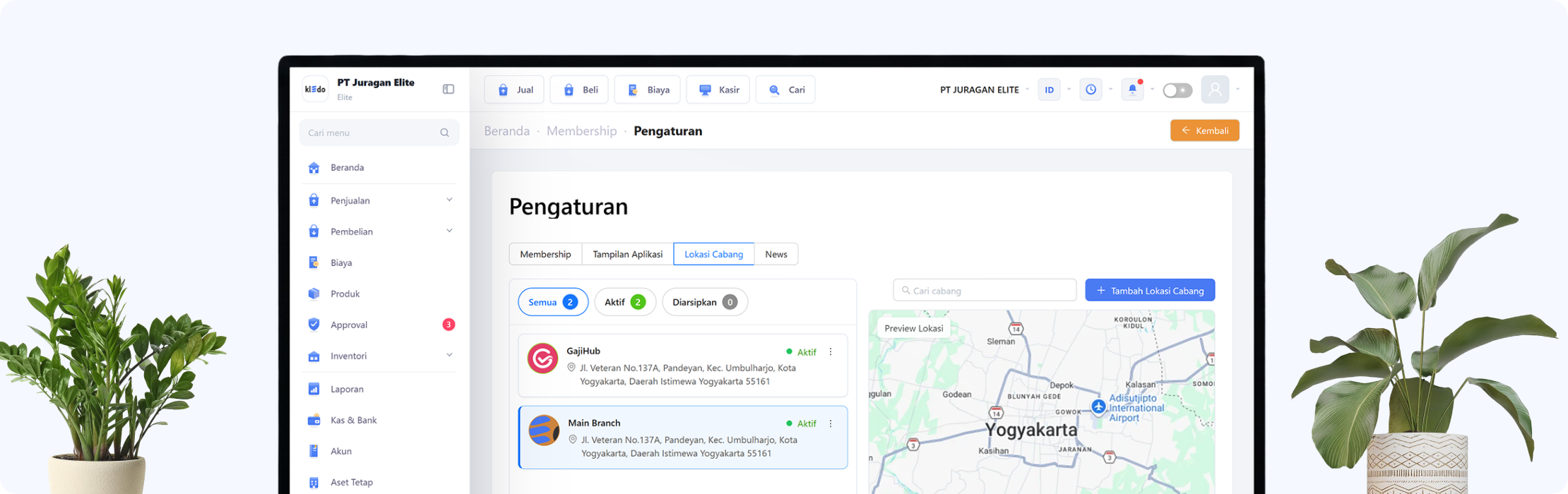Click the Main Branch logo

pyautogui.click(x=544, y=430)
